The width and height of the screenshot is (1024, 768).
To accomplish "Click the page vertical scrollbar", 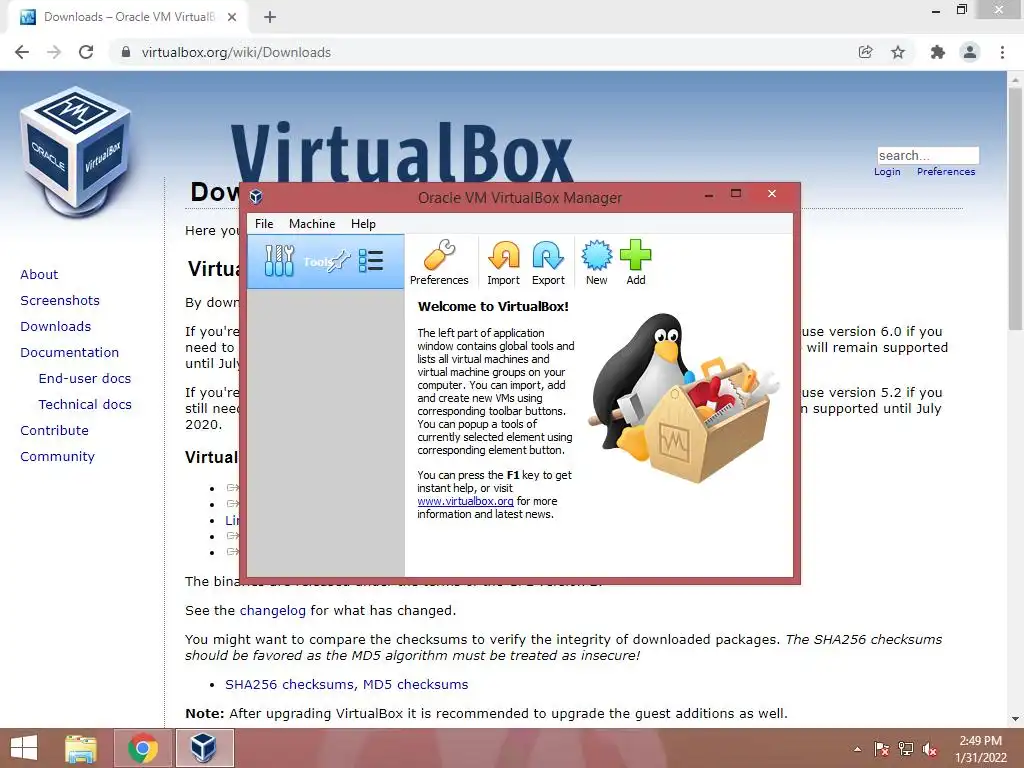I will click(1015, 209).
